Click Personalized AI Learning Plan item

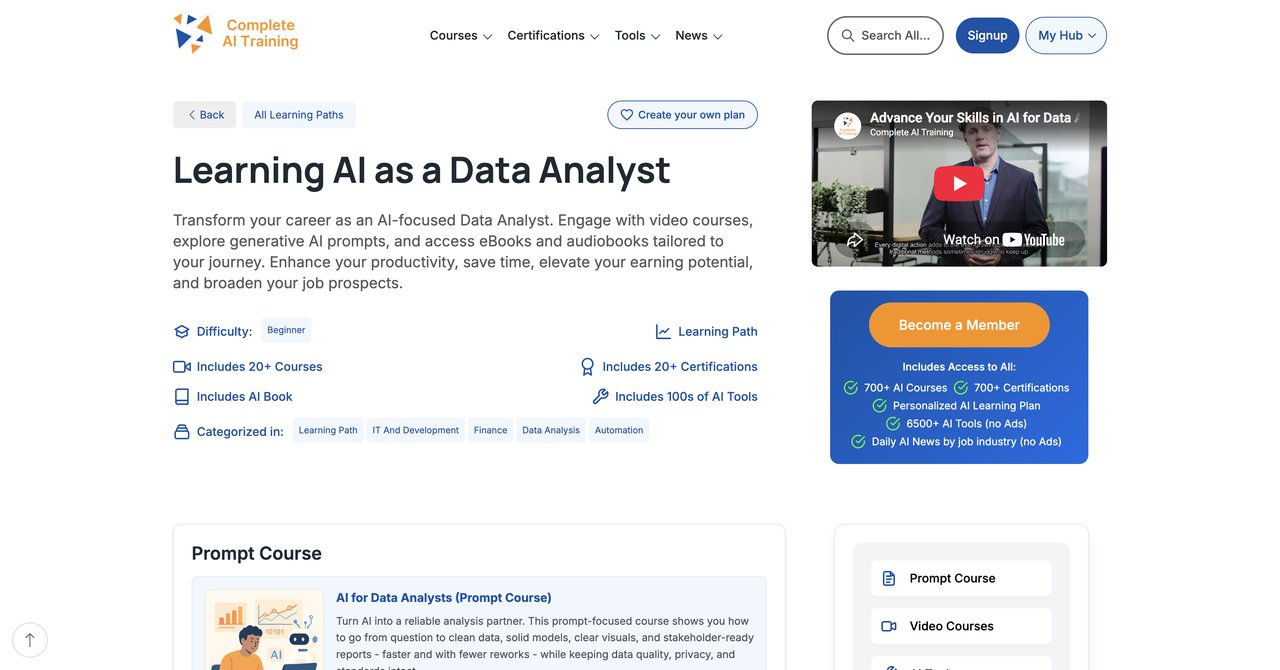pyautogui.click(x=956, y=406)
